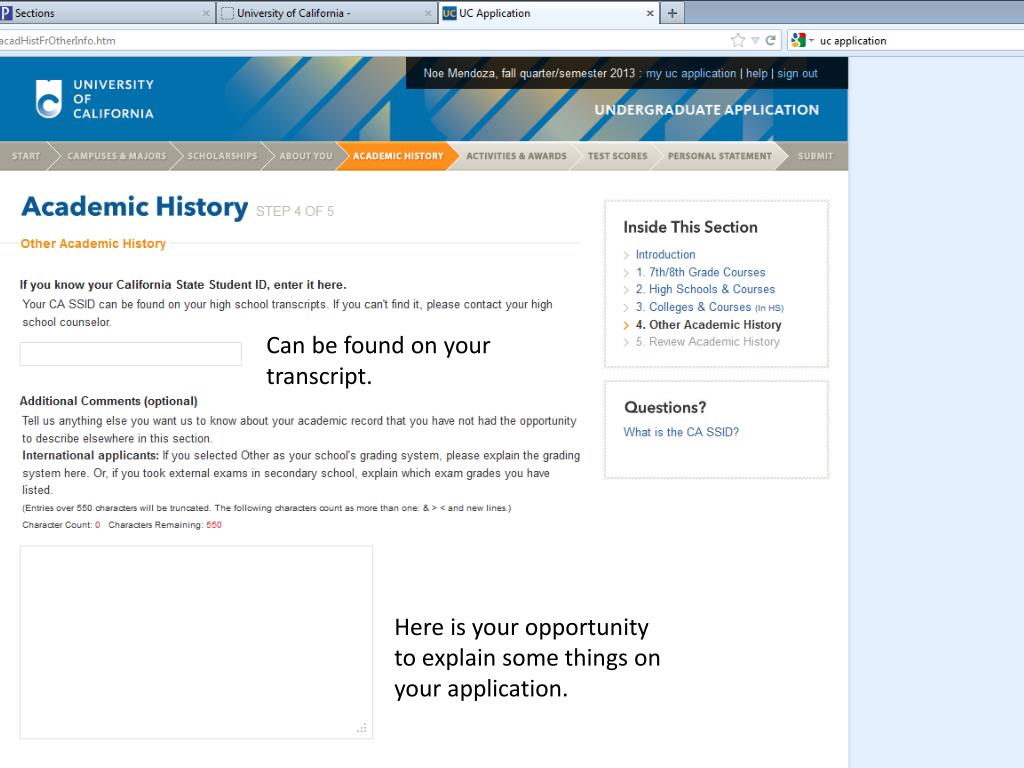The image size is (1024, 768).
Task: Open Colleges & Courses section link
Action: click(x=709, y=307)
